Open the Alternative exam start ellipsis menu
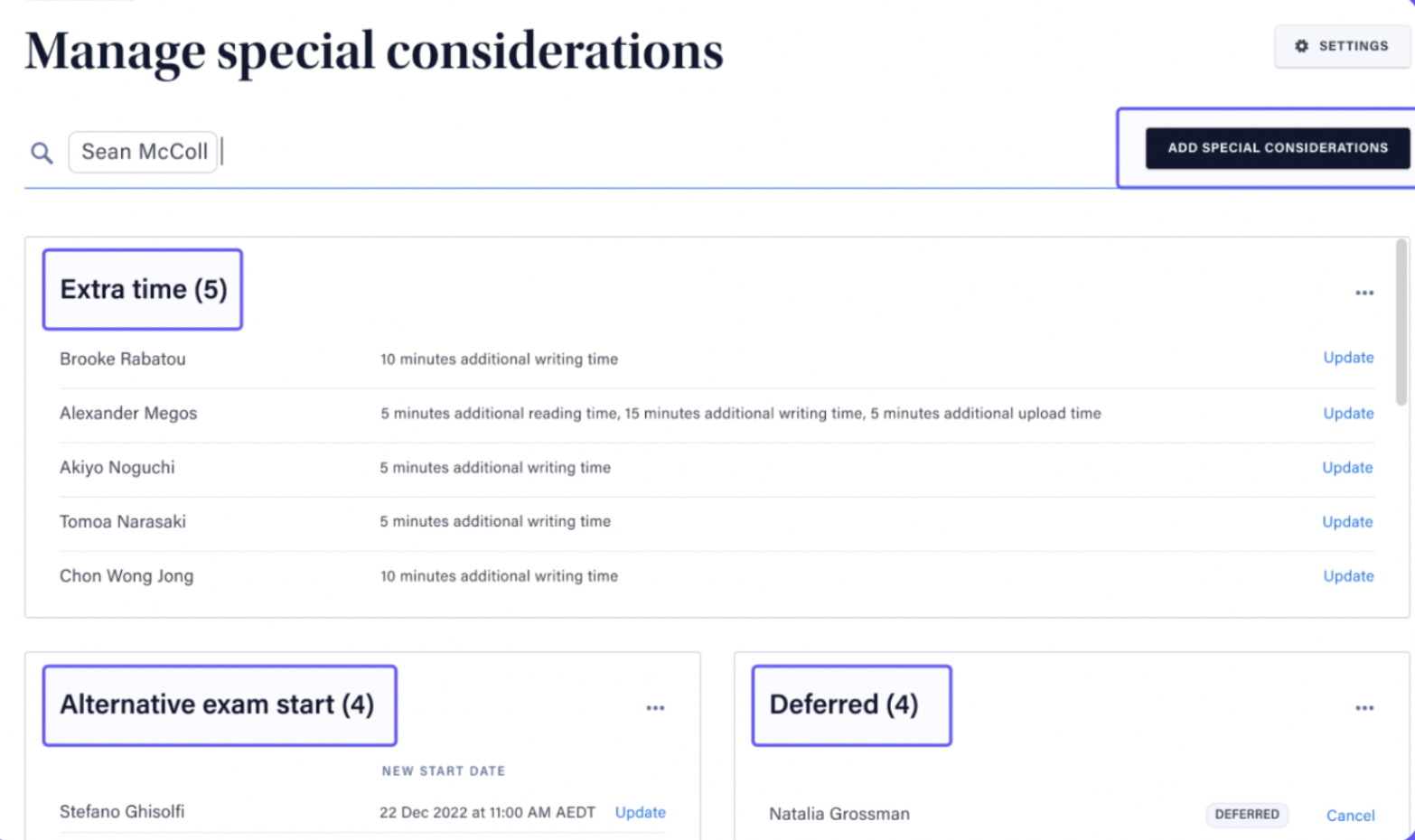Viewport: 1415px width, 840px height. click(x=655, y=708)
